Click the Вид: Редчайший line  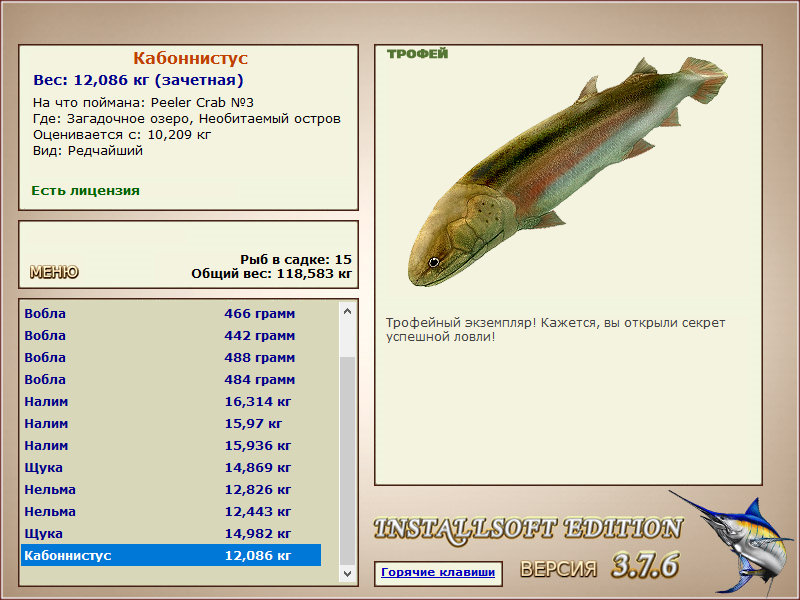coord(88,151)
